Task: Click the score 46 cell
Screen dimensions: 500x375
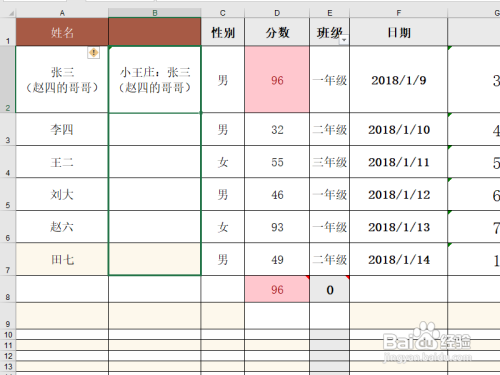Action: (277, 194)
